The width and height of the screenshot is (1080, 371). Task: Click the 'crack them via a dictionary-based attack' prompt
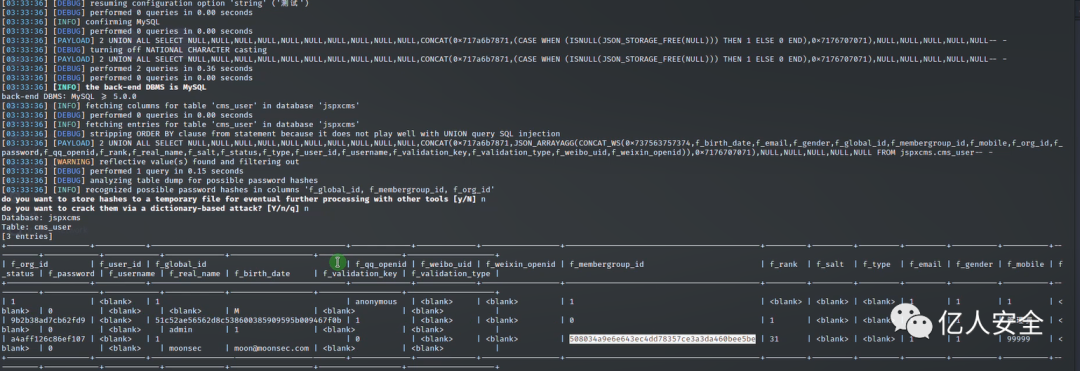click(x=155, y=208)
